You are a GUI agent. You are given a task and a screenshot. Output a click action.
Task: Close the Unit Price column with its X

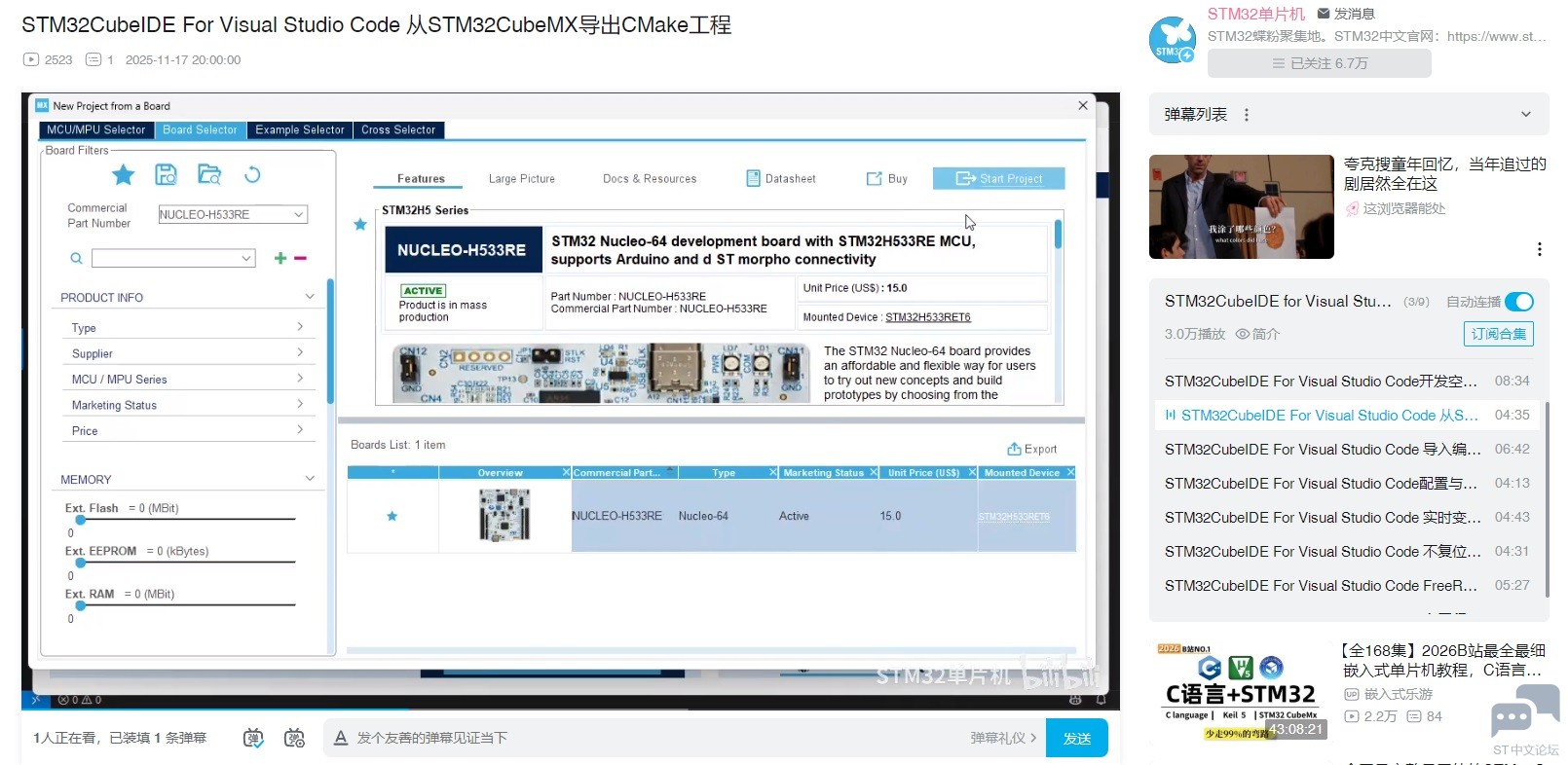972,472
